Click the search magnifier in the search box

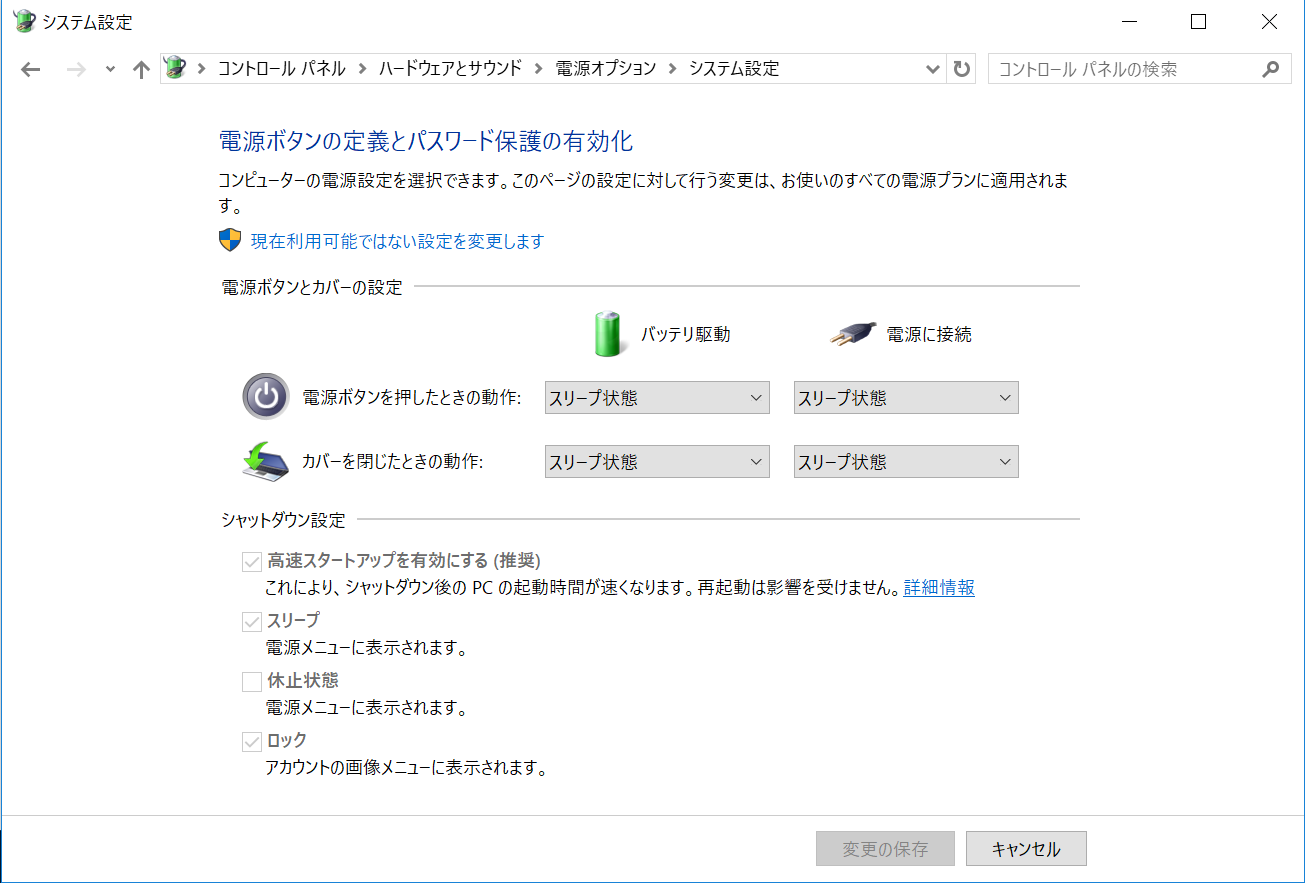(1270, 68)
